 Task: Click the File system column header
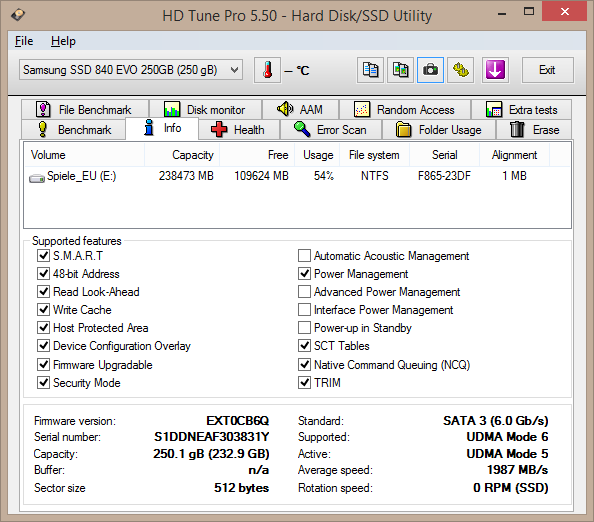(x=375, y=155)
